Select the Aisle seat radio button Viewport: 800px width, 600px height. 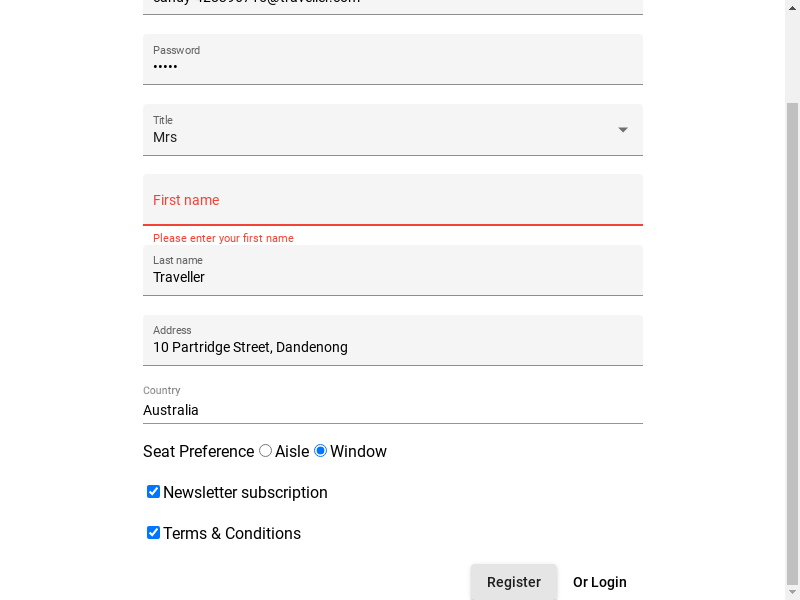(x=266, y=451)
